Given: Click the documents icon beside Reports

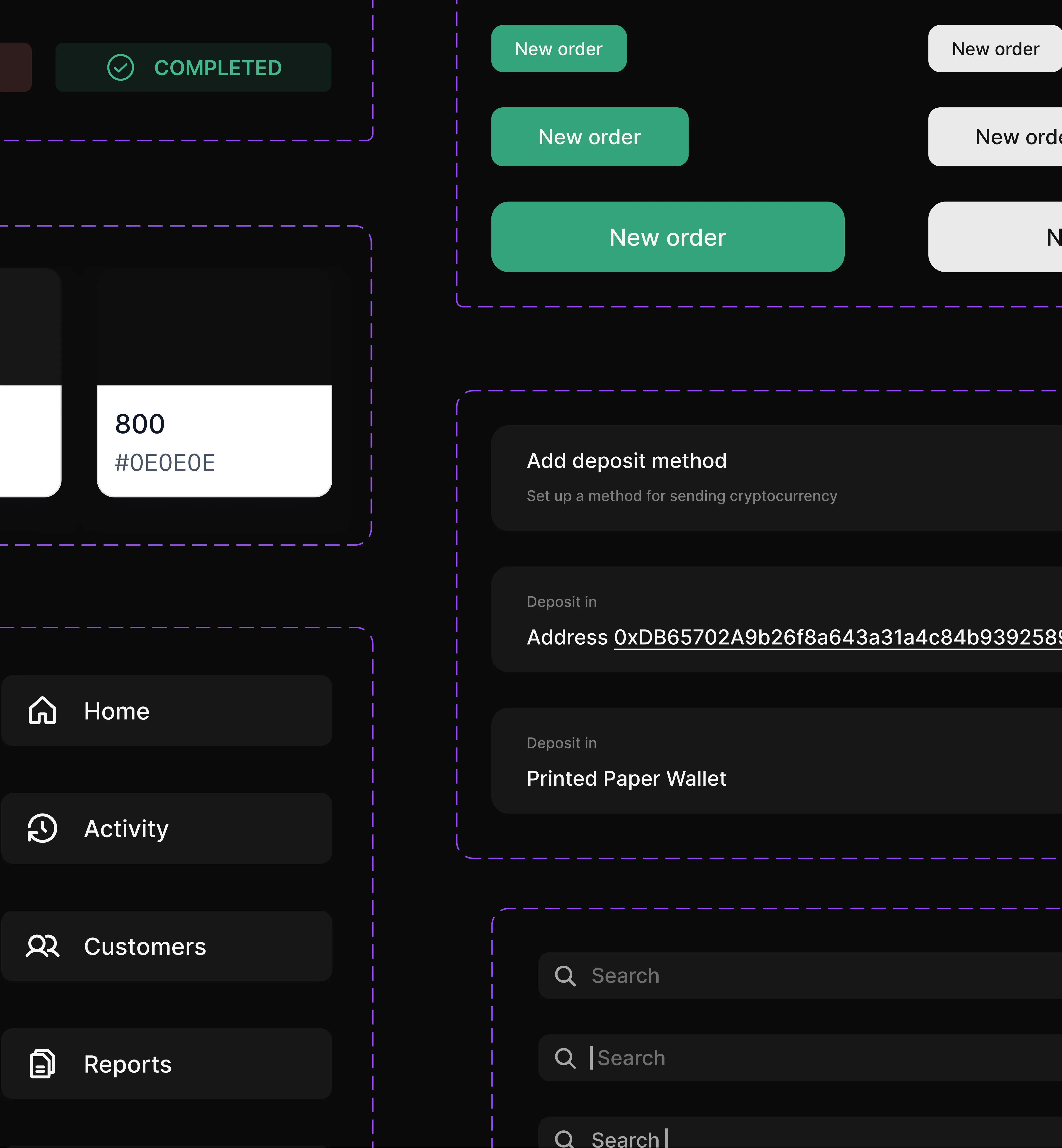Looking at the screenshot, I should [x=43, y=1063].
